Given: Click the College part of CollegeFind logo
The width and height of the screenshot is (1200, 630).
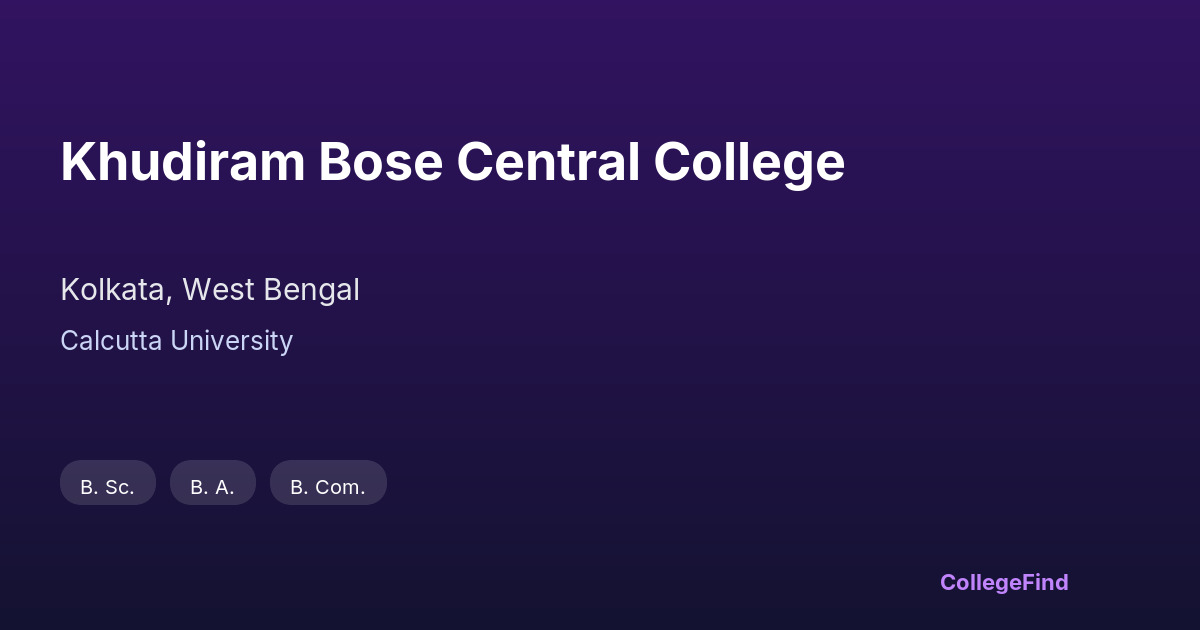Looking at the screenshot, I should [979, 582].
